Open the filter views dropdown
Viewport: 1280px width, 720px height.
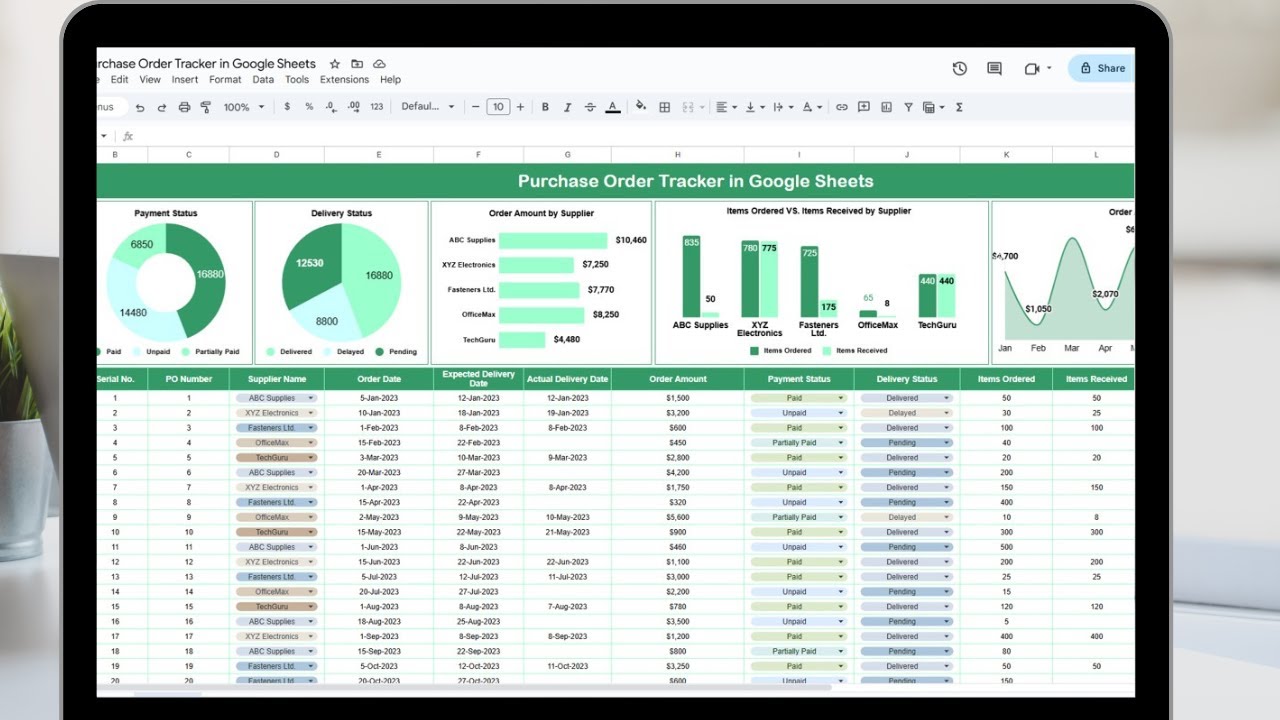point(934,107)
